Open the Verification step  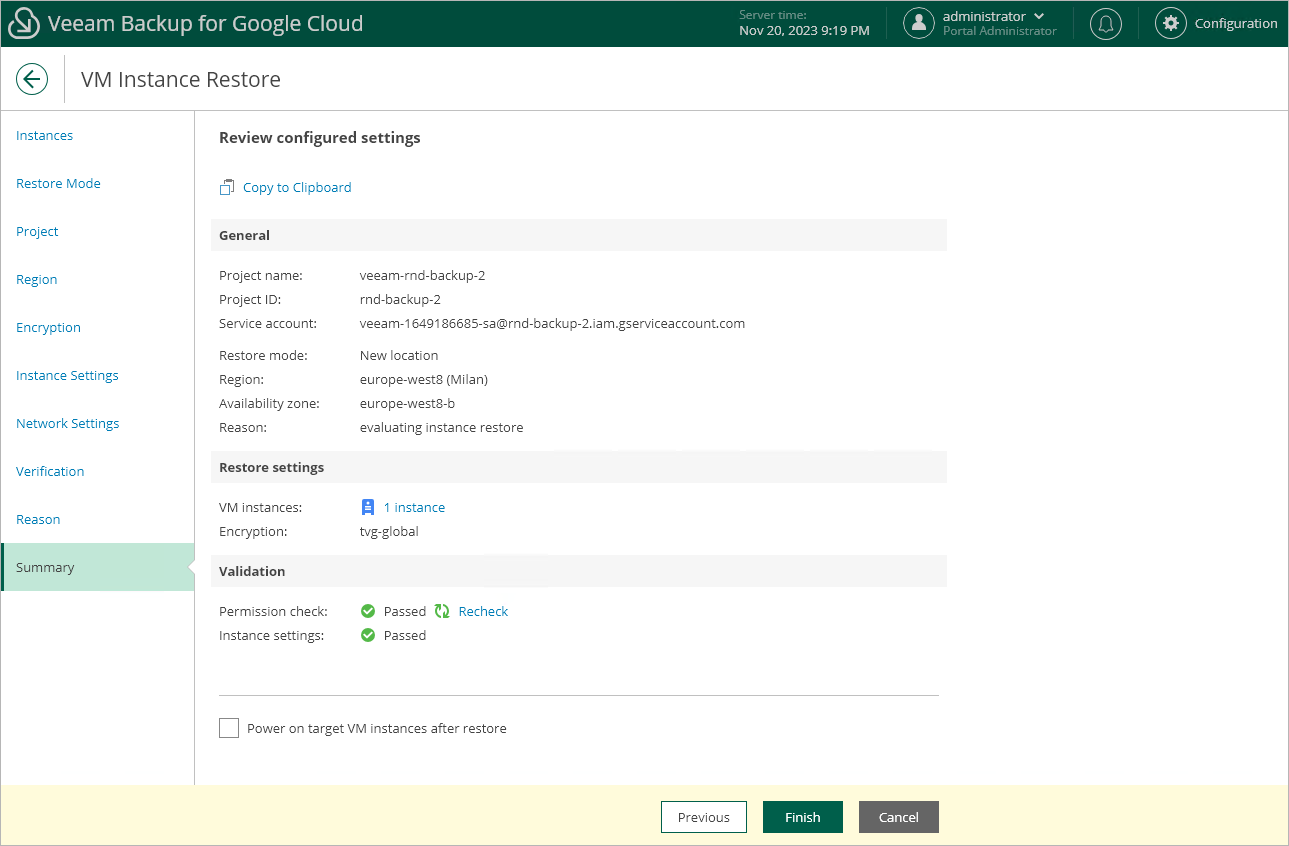(50, 471)
